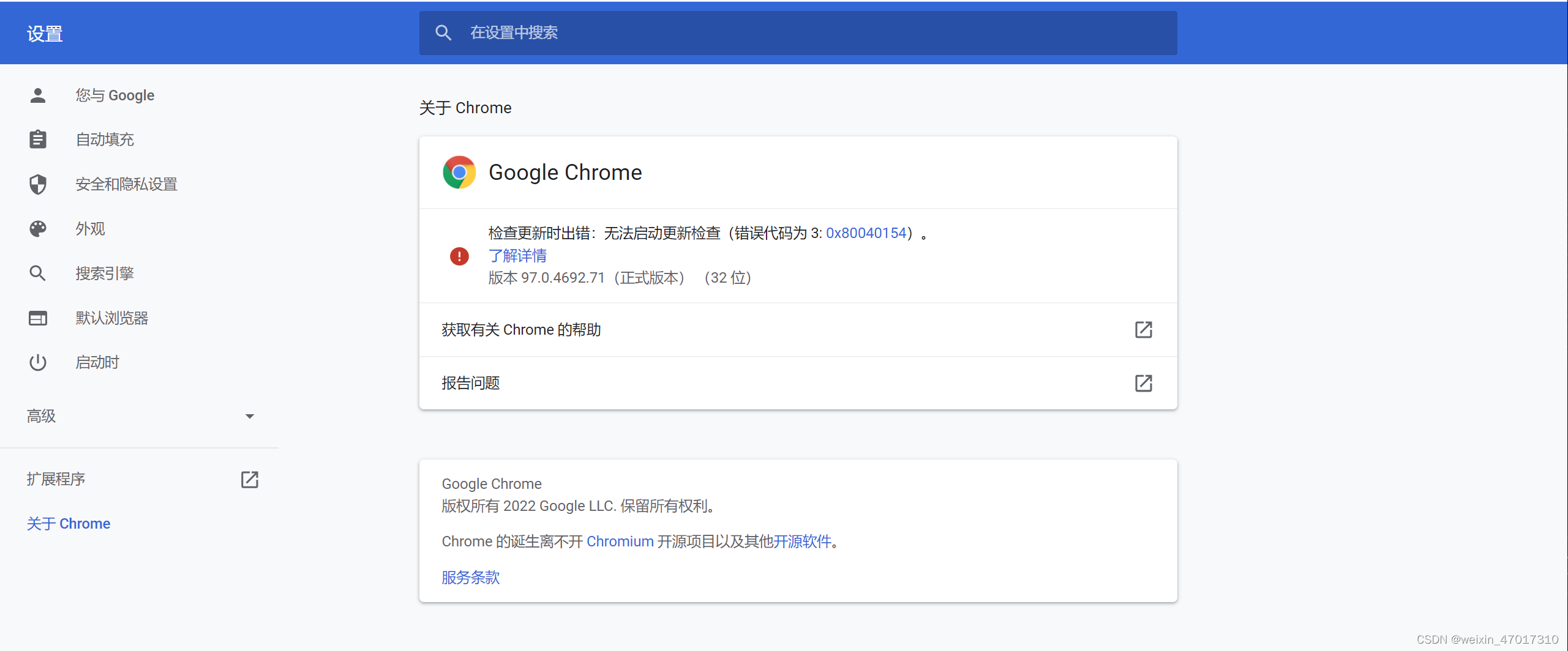Click the power icon for 启动时
Image resolution: width=1568 pixels, height=651 pixels.
(x=38, y=362)
